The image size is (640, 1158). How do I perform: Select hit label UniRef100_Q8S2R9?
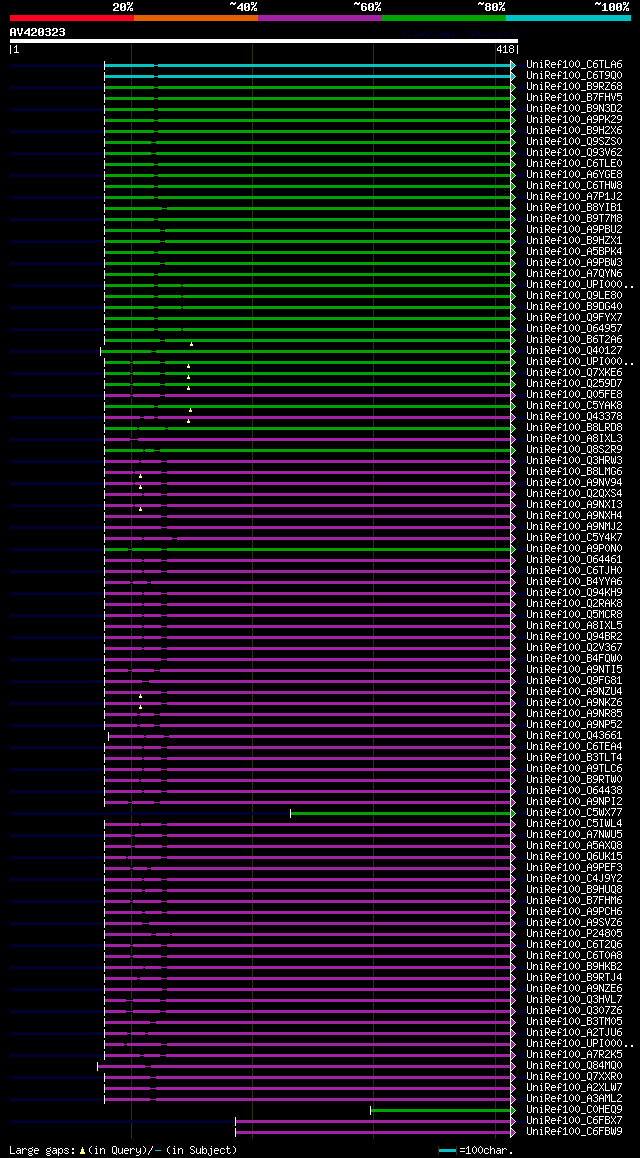[574, 450]
